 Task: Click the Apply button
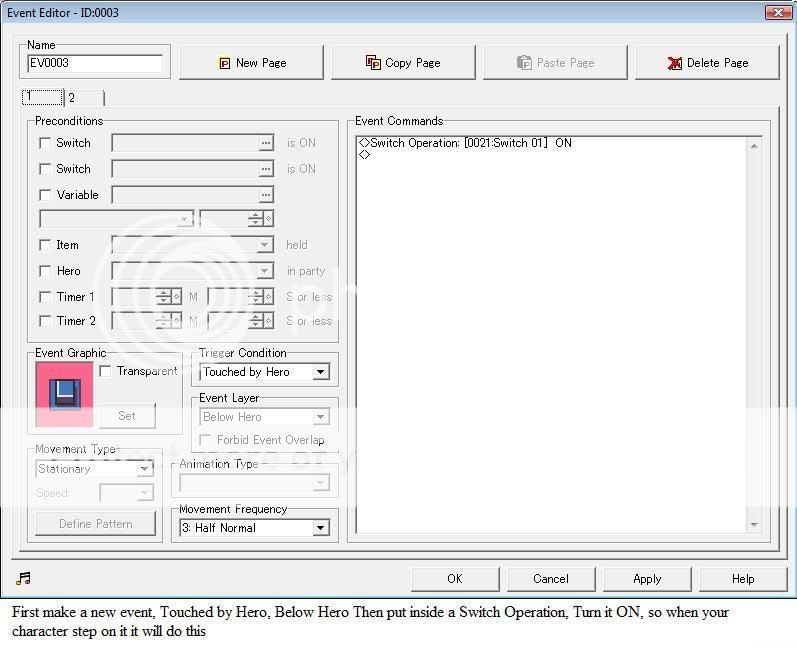coord(647,578)
